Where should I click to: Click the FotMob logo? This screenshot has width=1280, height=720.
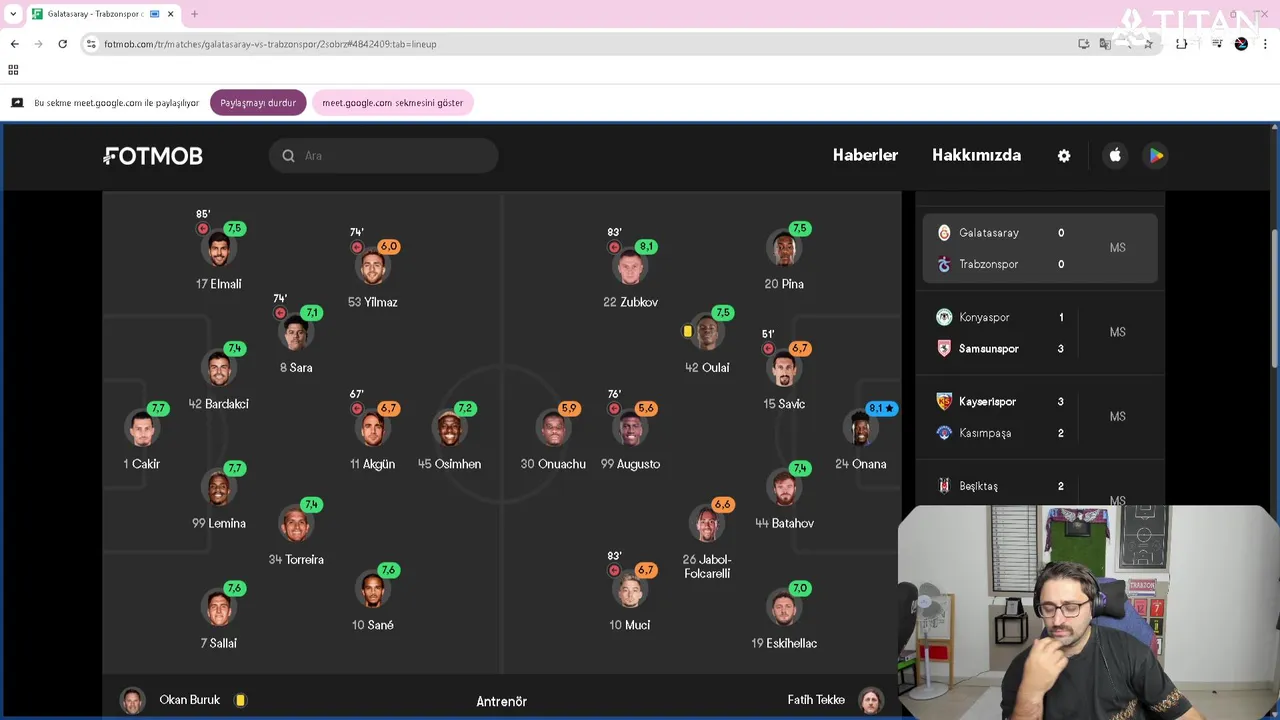(x=153, y=156)
